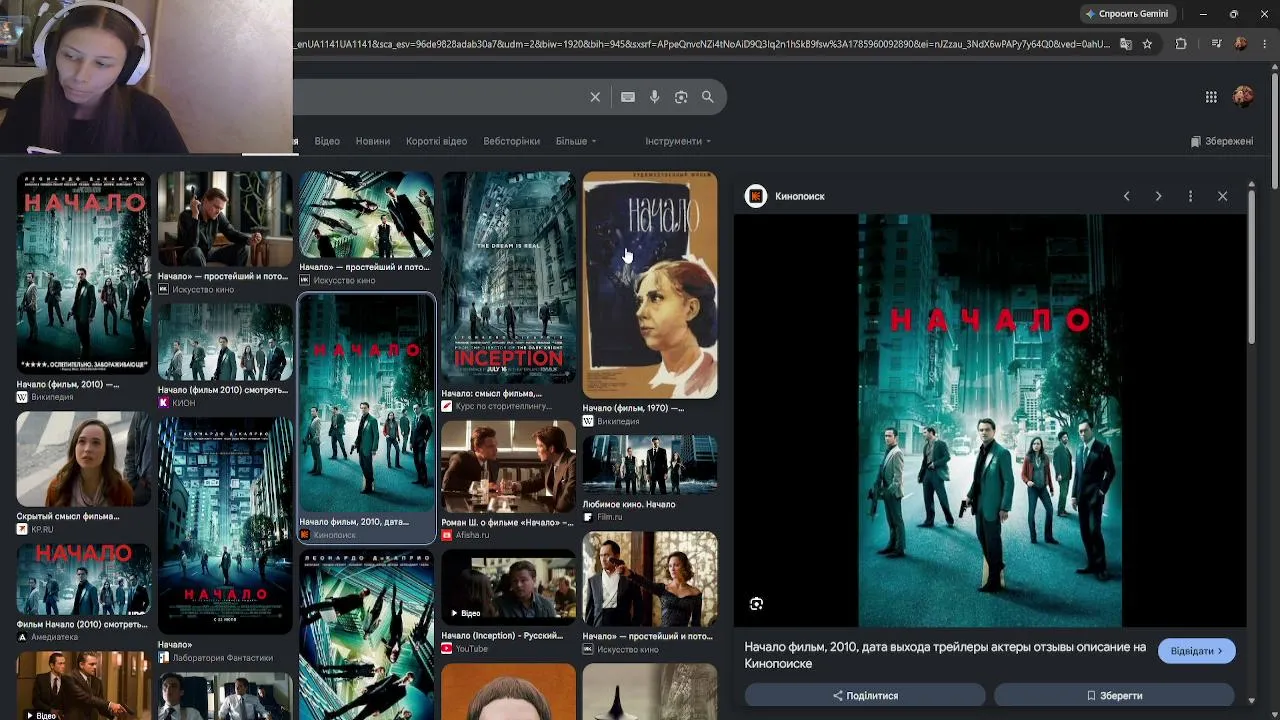Click the Lens icon on the preview image

[757, 604]
